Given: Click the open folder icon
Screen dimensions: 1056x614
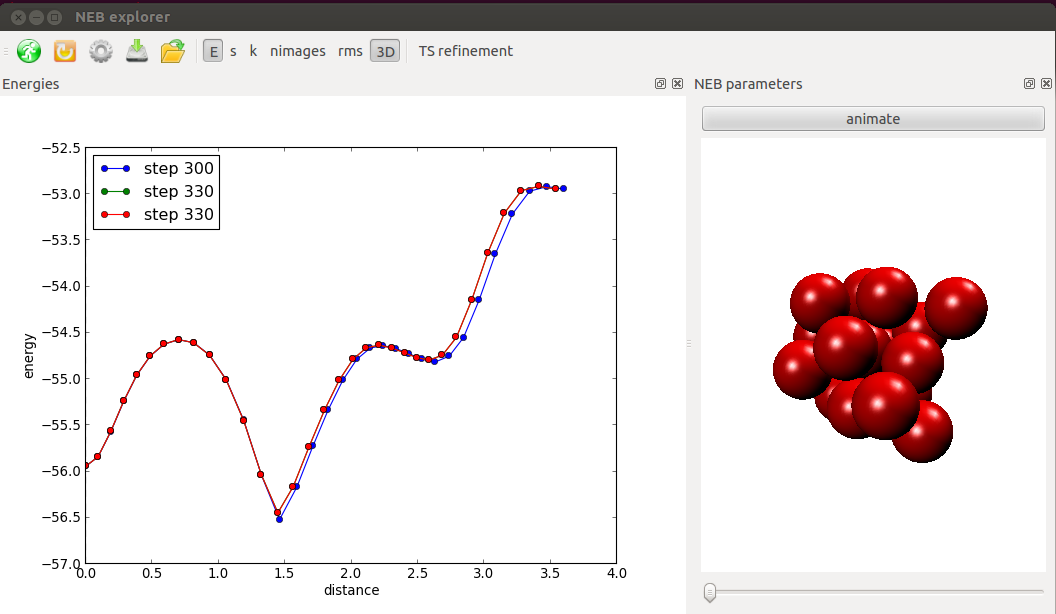Looking at the screenshot, I should tap(173, 51).
